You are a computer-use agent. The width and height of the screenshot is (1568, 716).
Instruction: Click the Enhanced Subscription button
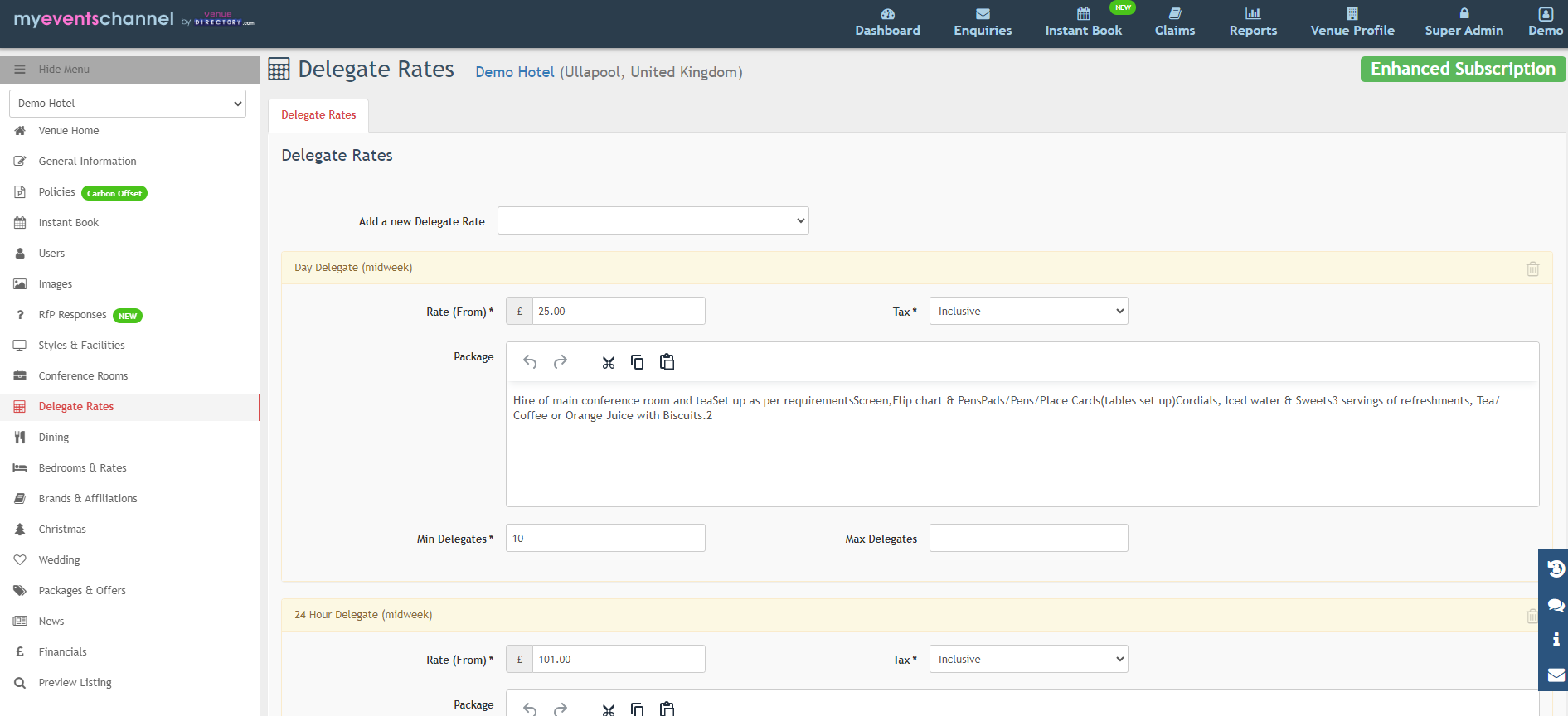coord(1463,69)
